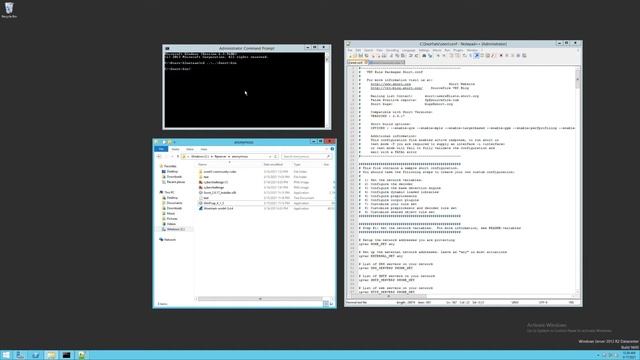
Task: Click the Up arrow in File Explorer
Action: tap(178, 156)
